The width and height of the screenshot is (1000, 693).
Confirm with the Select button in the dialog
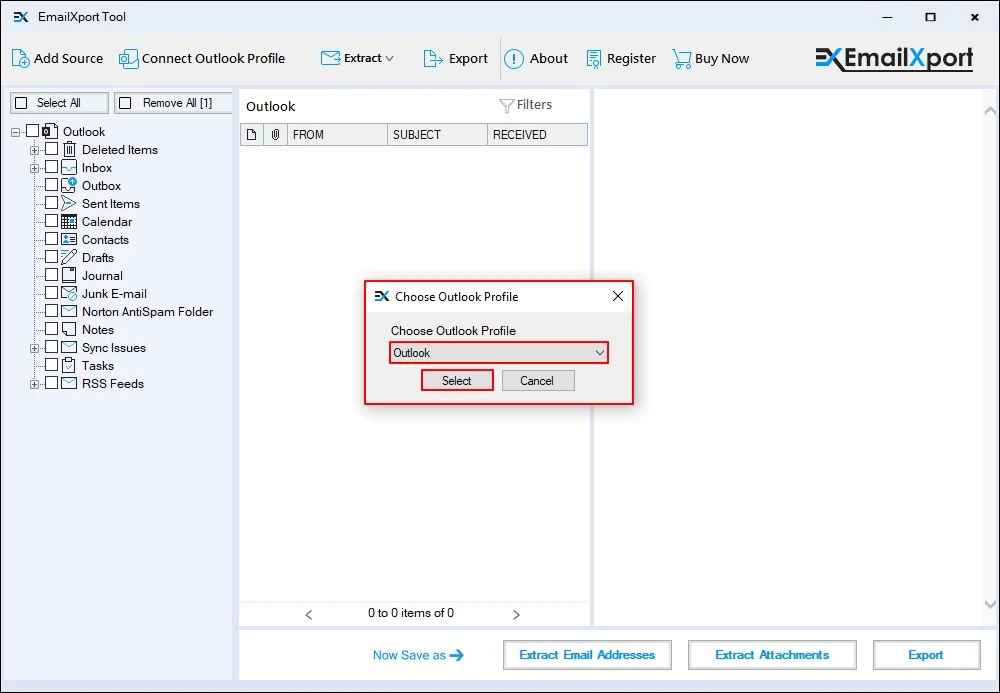click(x=457, y=380)
